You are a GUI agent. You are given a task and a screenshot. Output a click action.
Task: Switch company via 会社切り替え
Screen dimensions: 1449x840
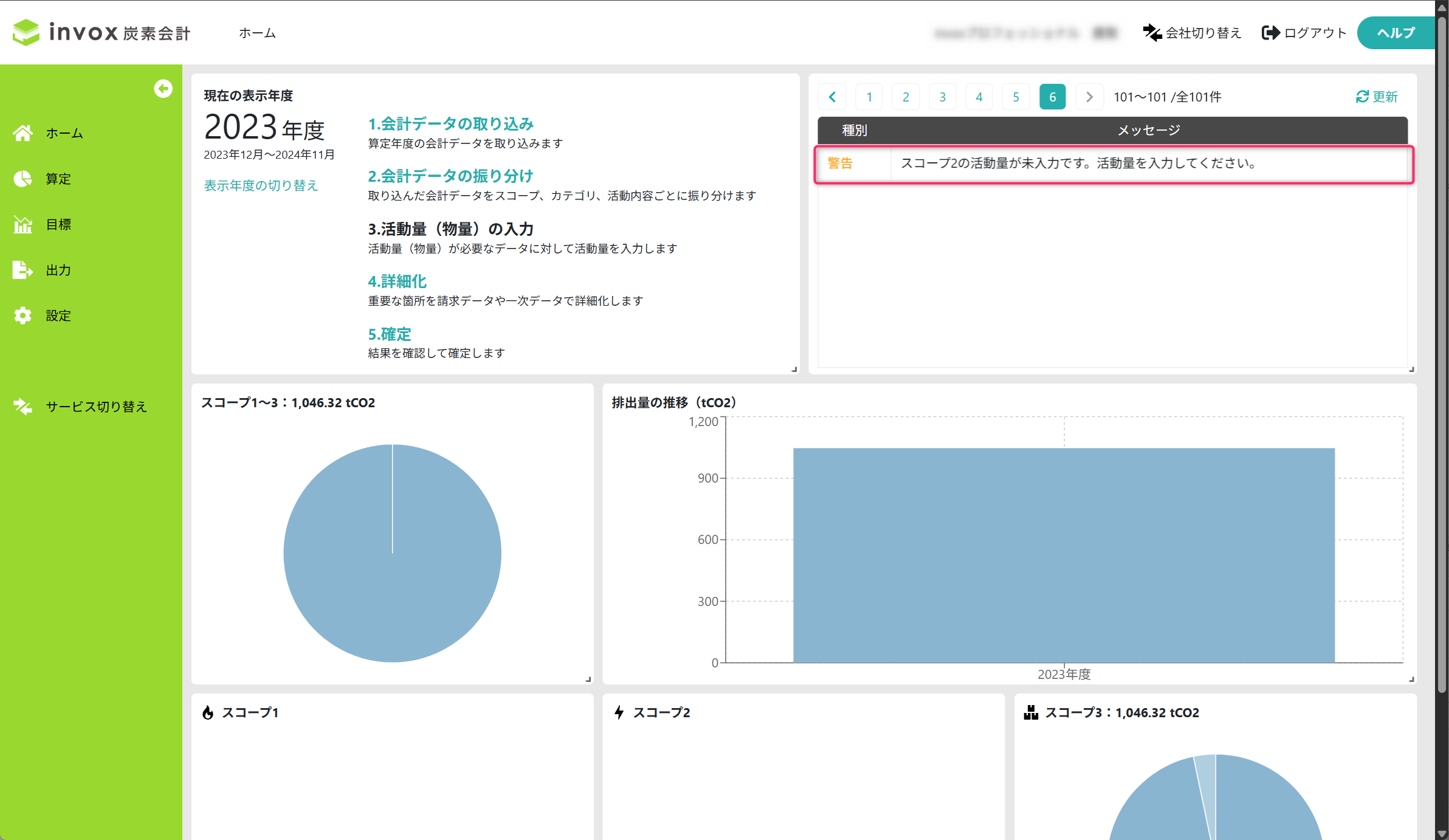[x=1191, y=33]
